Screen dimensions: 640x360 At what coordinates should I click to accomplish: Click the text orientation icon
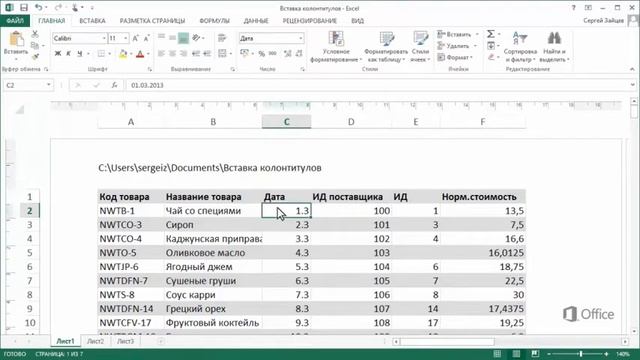pos(196,38)
